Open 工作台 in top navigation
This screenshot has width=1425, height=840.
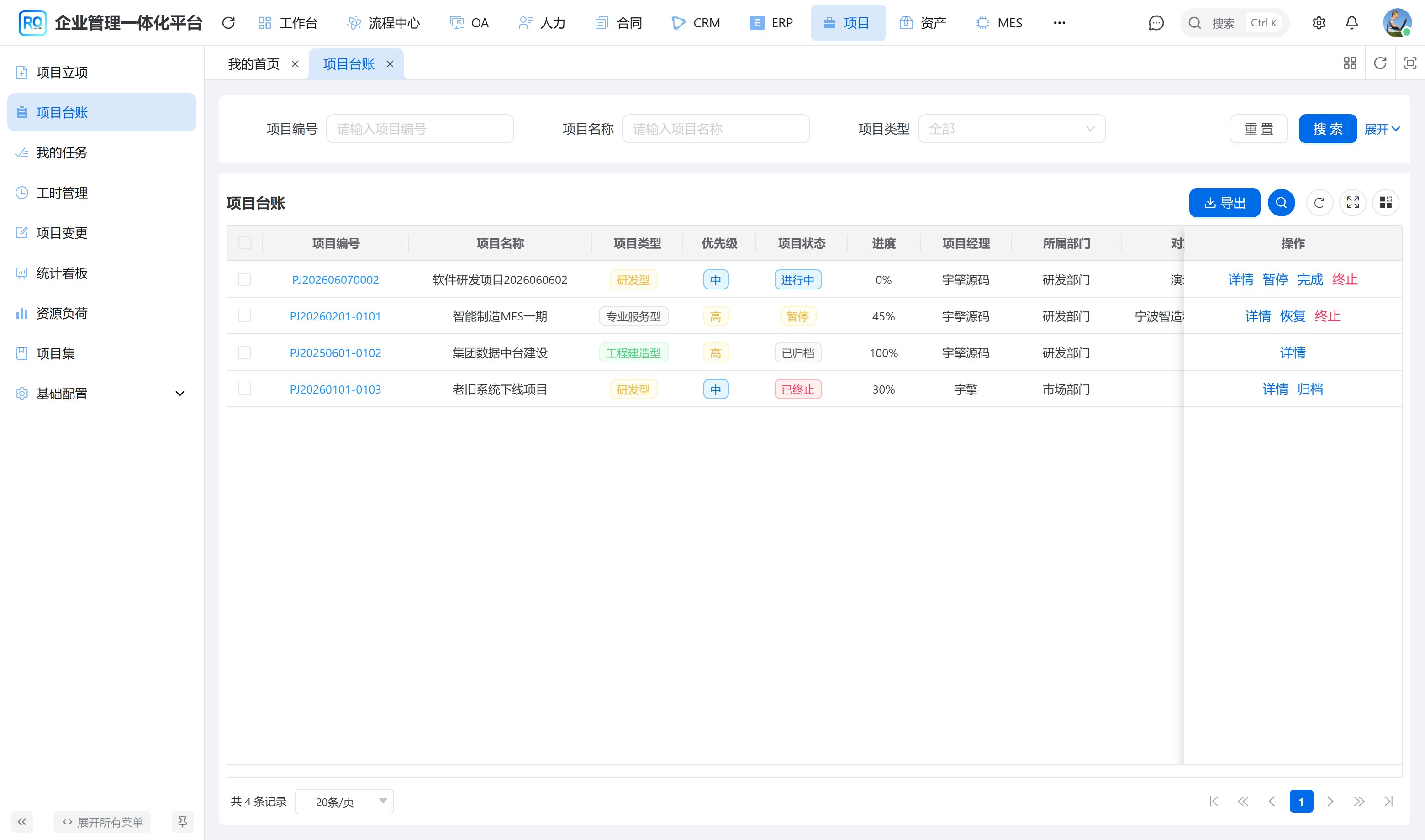[288, 23]
